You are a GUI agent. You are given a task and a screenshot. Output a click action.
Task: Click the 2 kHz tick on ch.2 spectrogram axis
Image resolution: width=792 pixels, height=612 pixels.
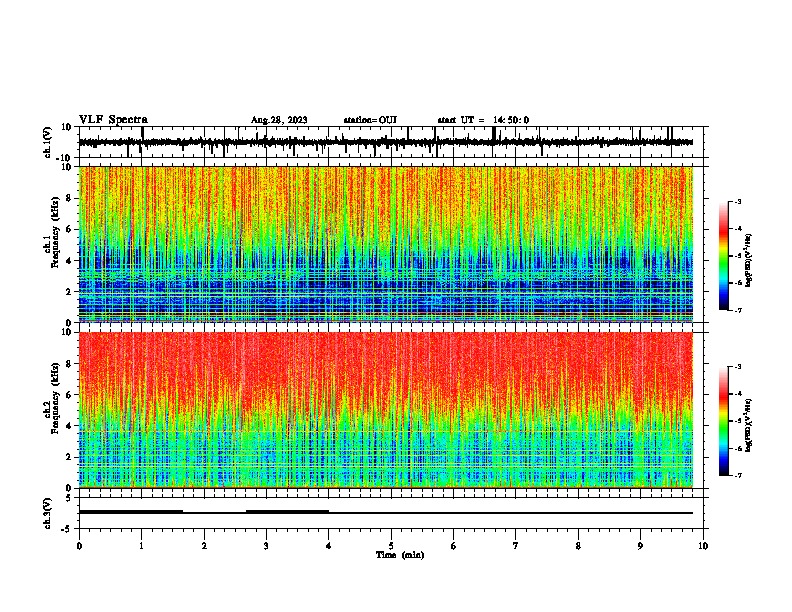pos(69,457)
